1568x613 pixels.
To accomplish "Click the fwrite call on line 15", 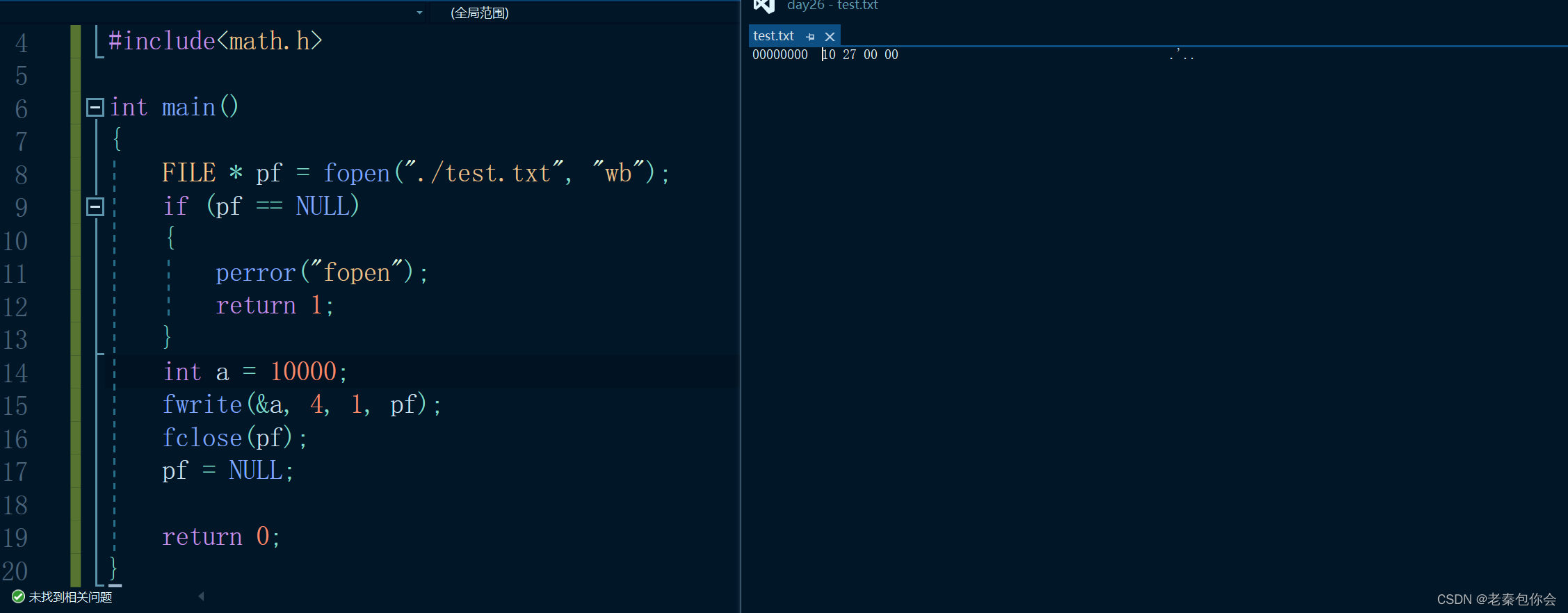I will [301, 404].
